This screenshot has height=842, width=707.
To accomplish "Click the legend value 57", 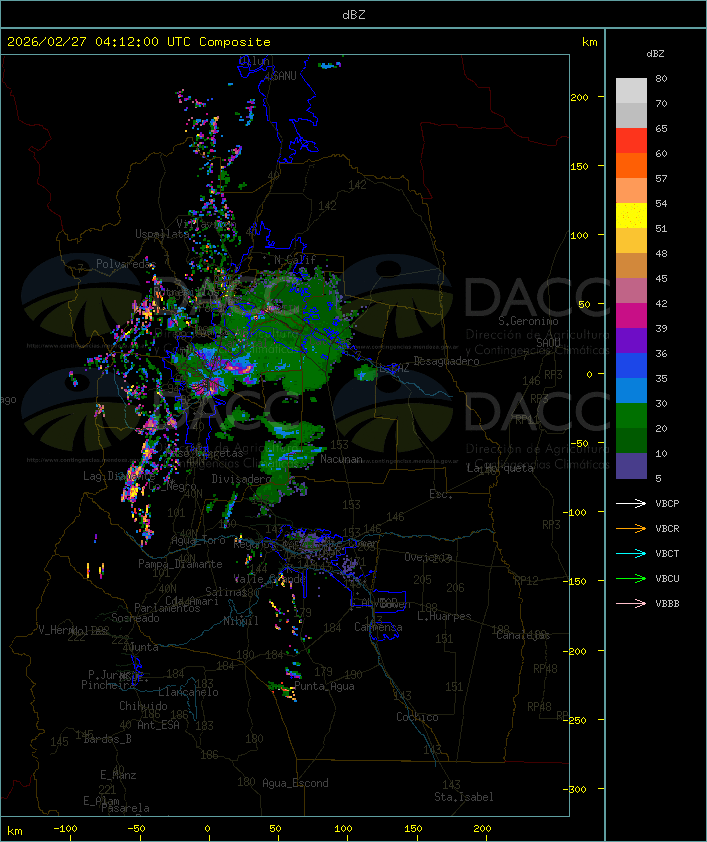I will (661, 178).
